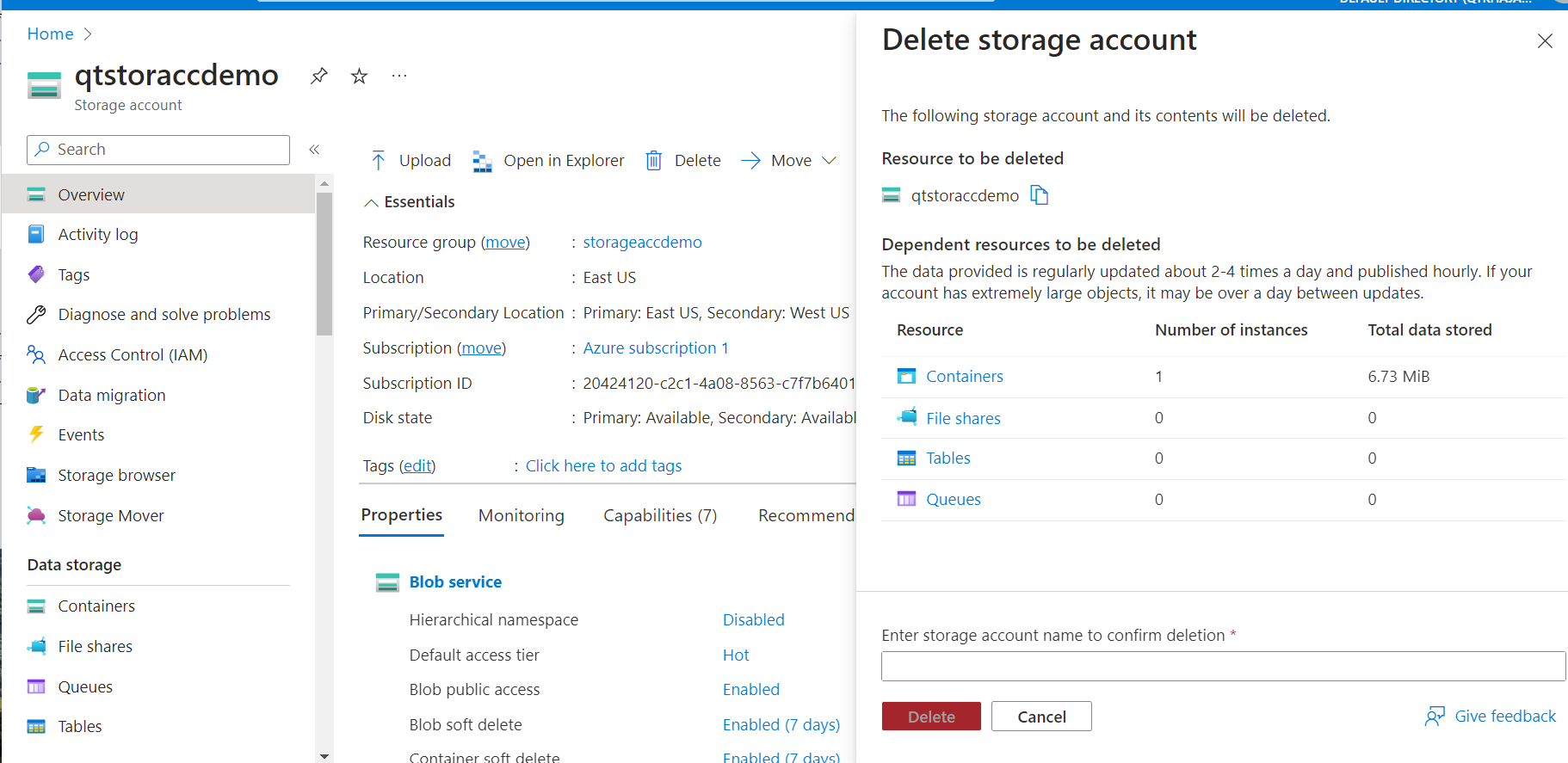The width and height of the screenshot is (1568, 763).
Task: Click the Queues link in delete panel
Action: pos(954,500)
